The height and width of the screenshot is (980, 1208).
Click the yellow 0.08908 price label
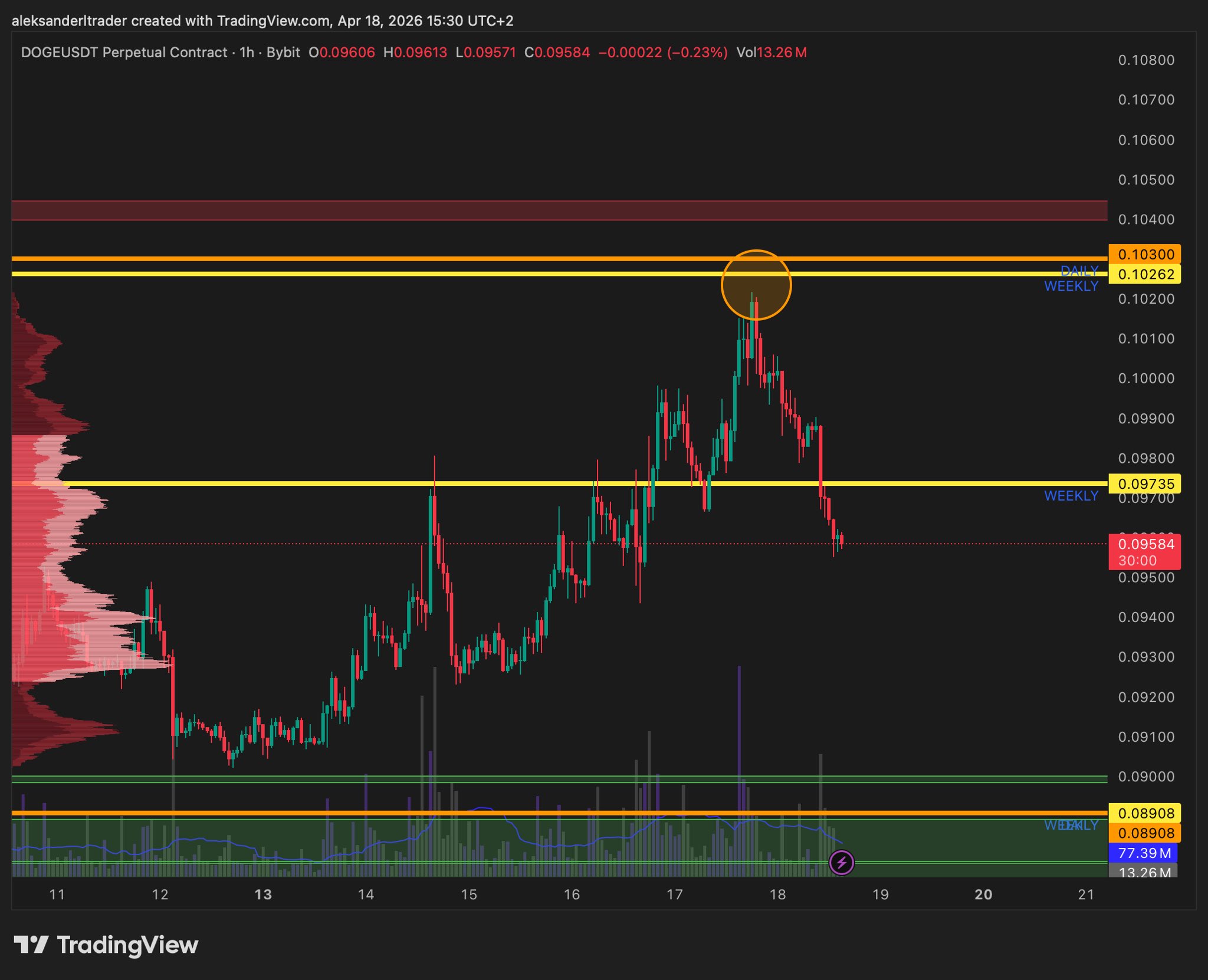[x=1144, y=813]
